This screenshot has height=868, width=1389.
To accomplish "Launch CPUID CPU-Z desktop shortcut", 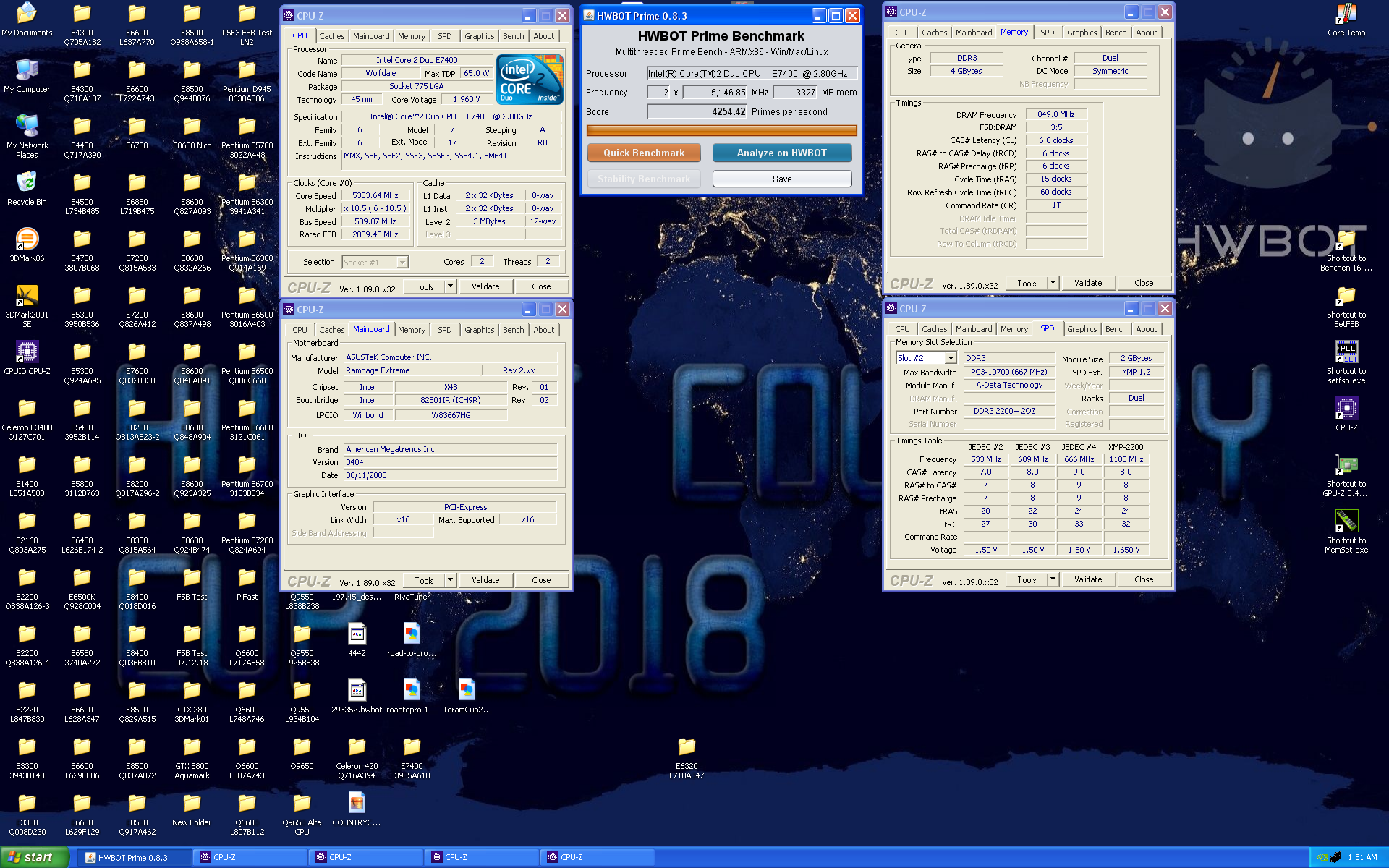I will (27, 359).
